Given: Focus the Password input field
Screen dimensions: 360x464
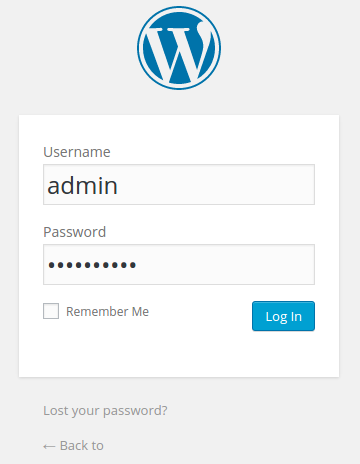Looking at the screenshot, I should (x=179, y=264).
